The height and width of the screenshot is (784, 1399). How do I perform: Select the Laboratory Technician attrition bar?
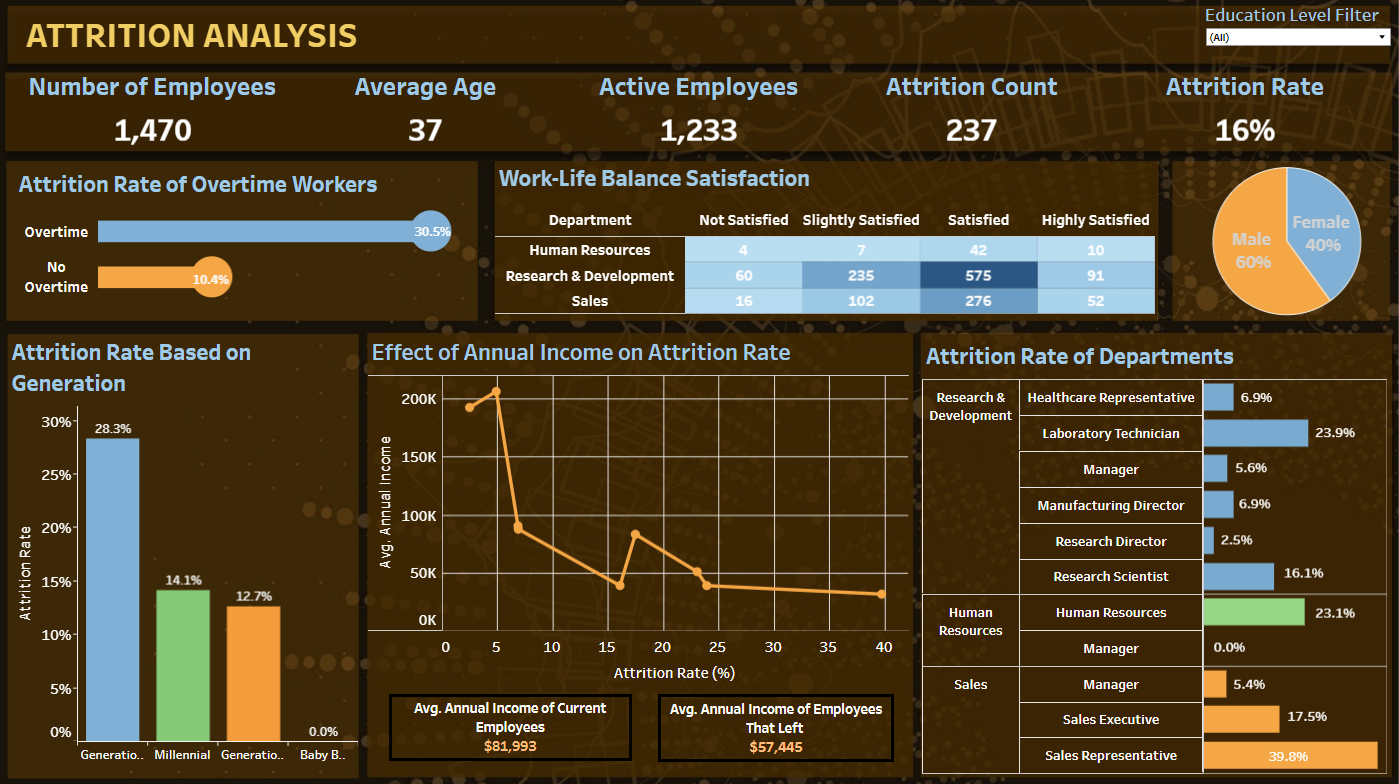coord(1255,433)
